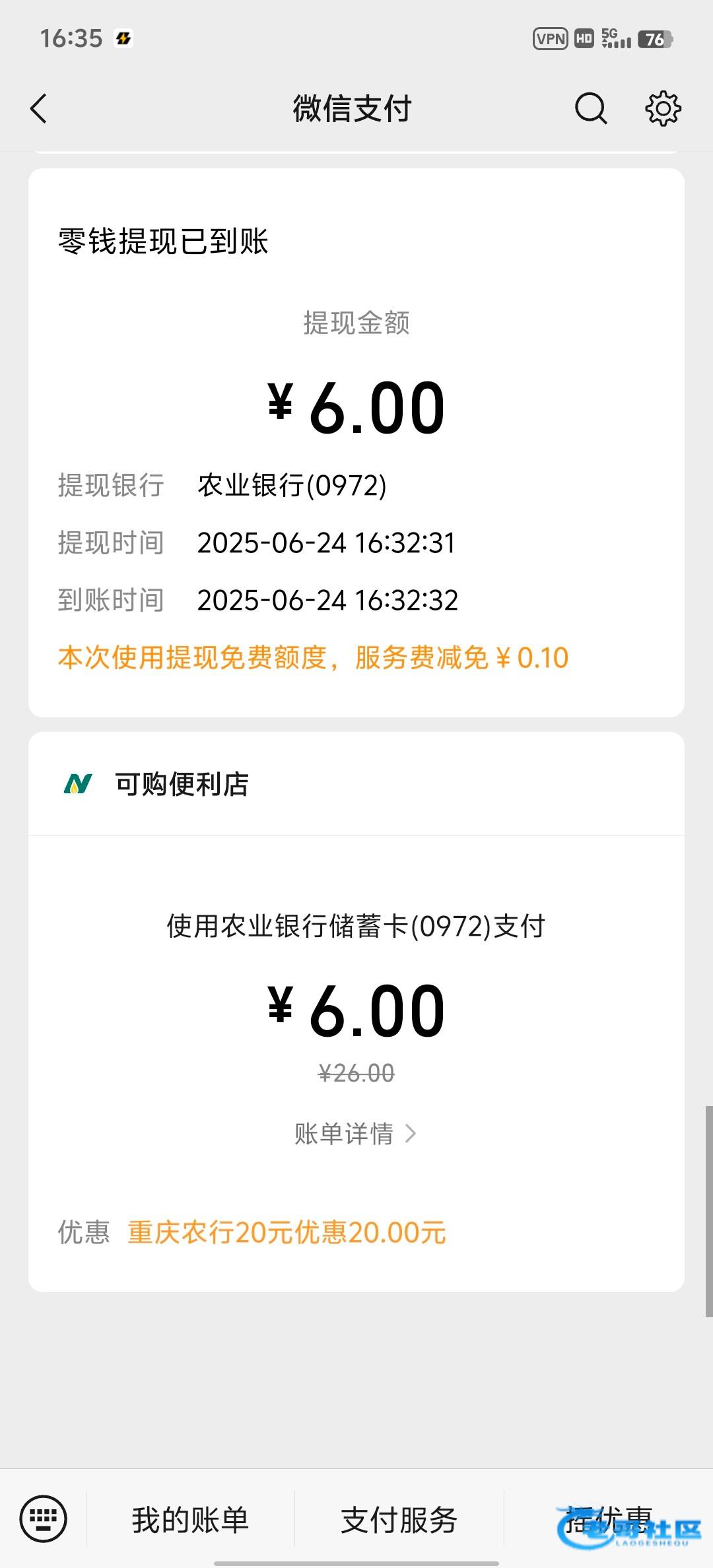Tap the 可购便利店 merchant logo
This screenshot has height=1568, width=713.
tap(78, 784)
